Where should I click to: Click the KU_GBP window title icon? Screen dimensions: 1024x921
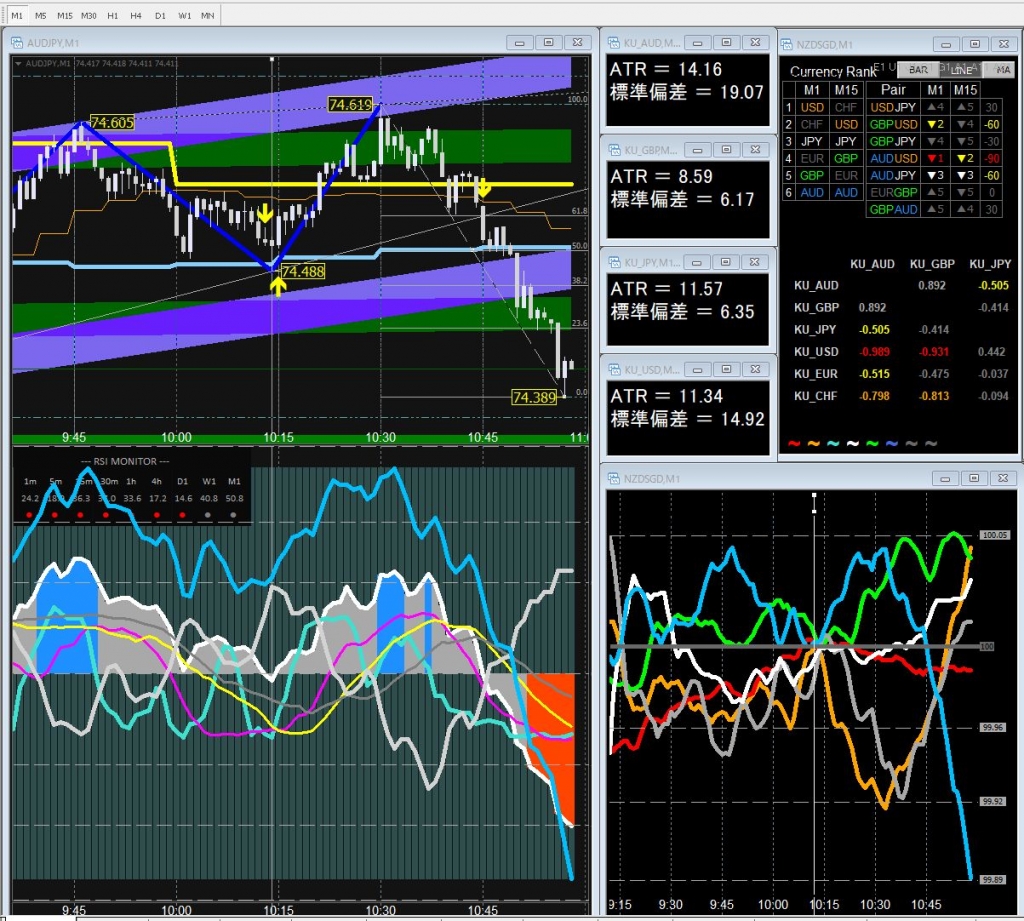point(613,150)
